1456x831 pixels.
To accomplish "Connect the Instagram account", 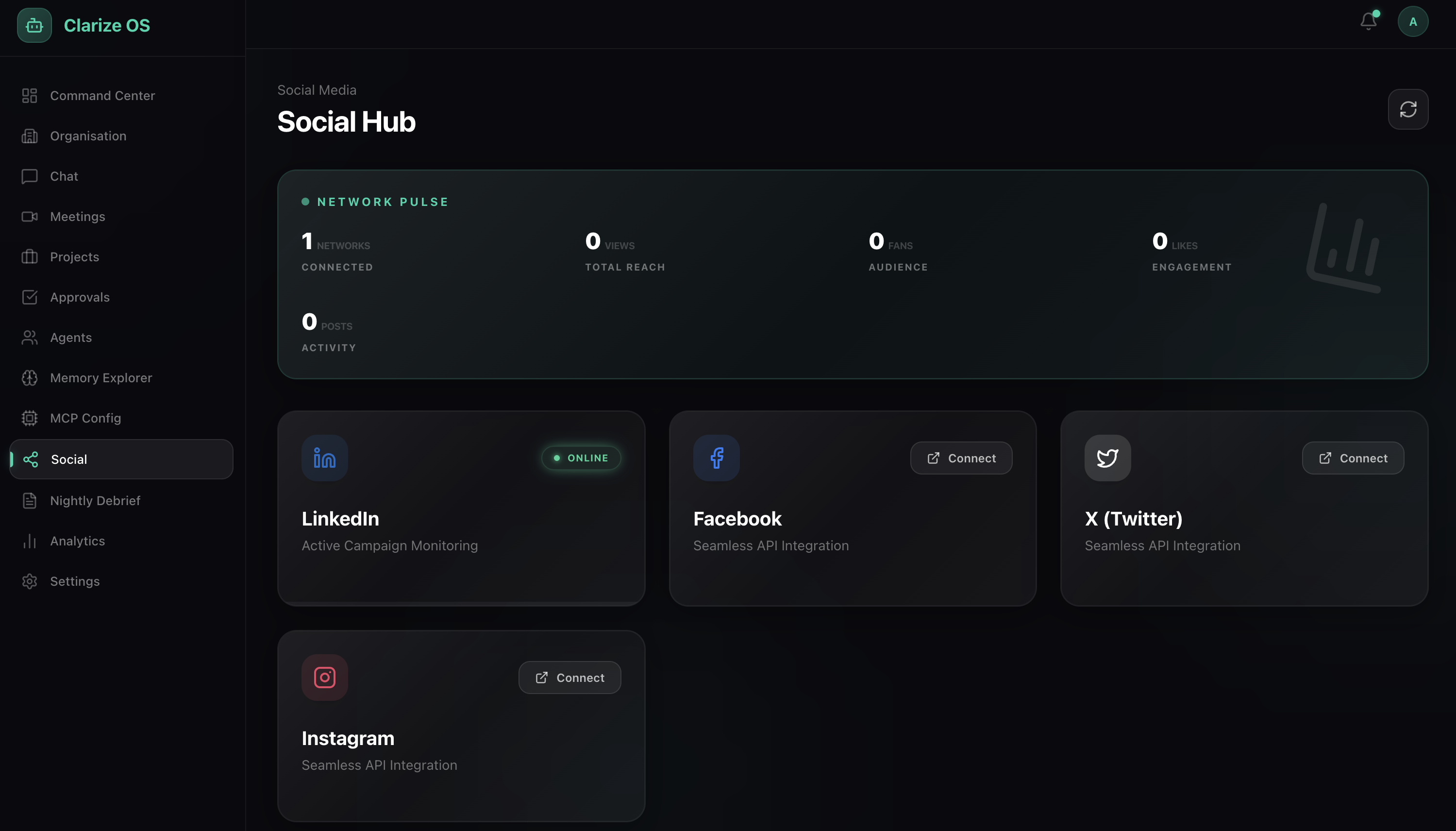I will (x=569, y=678).
